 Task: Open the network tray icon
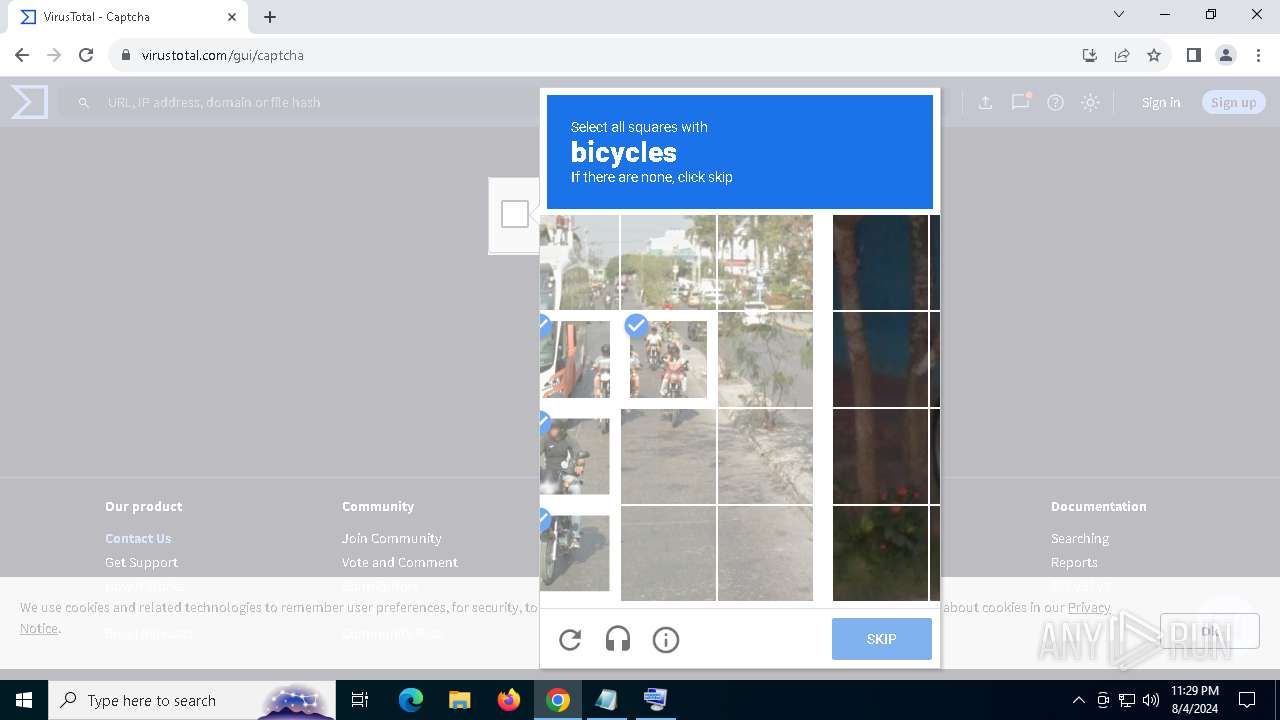1127,700
